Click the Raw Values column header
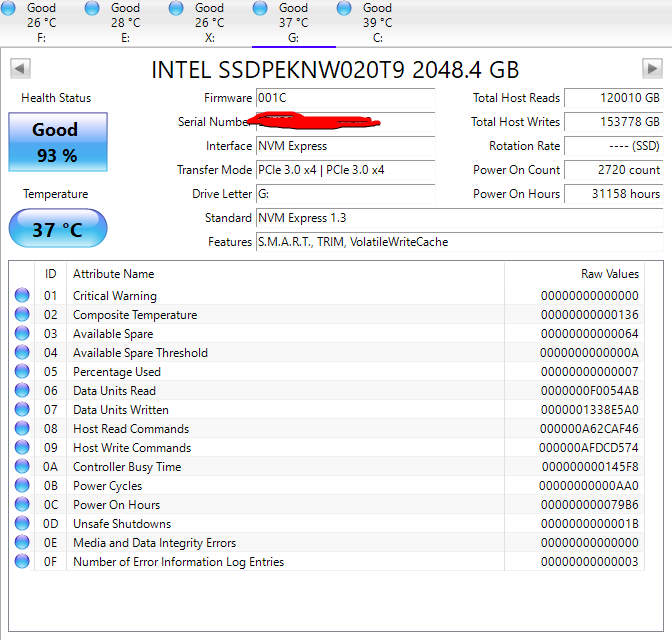 pyautogui.click(x=575, y=273)
